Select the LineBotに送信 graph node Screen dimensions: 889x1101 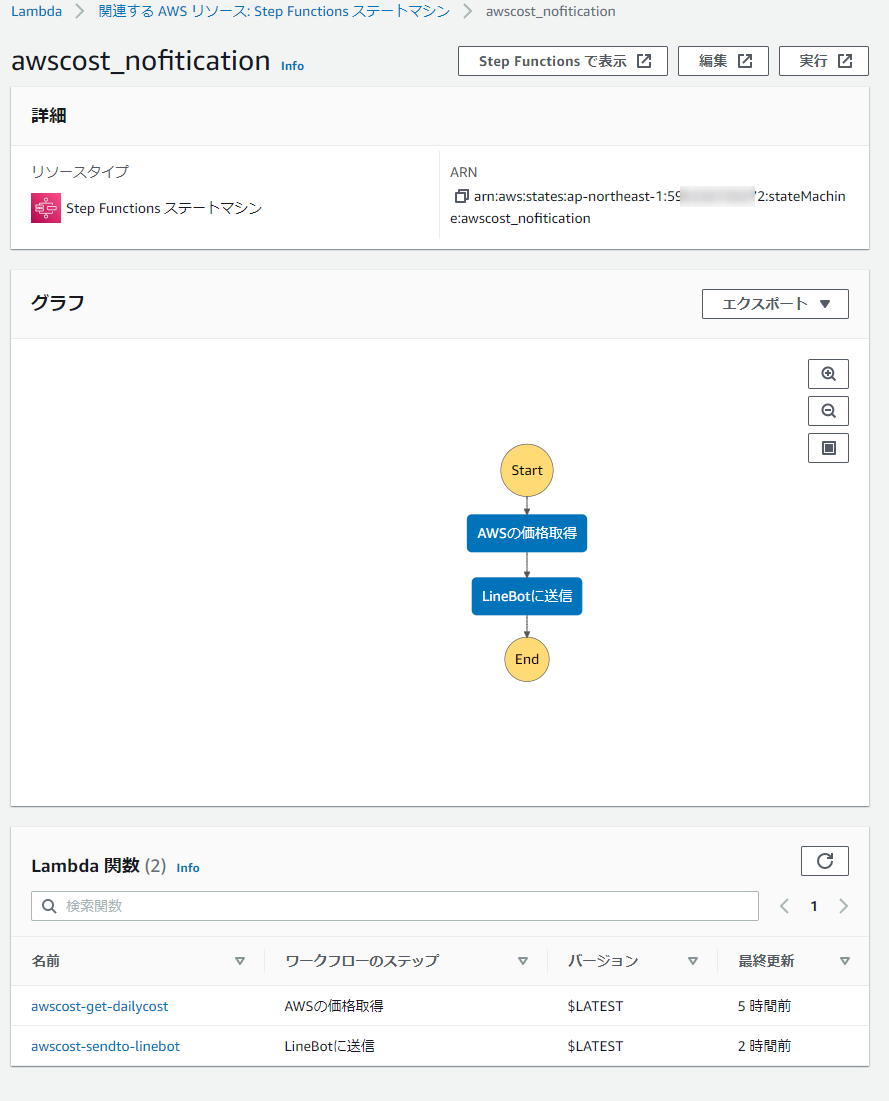point(527,596)
